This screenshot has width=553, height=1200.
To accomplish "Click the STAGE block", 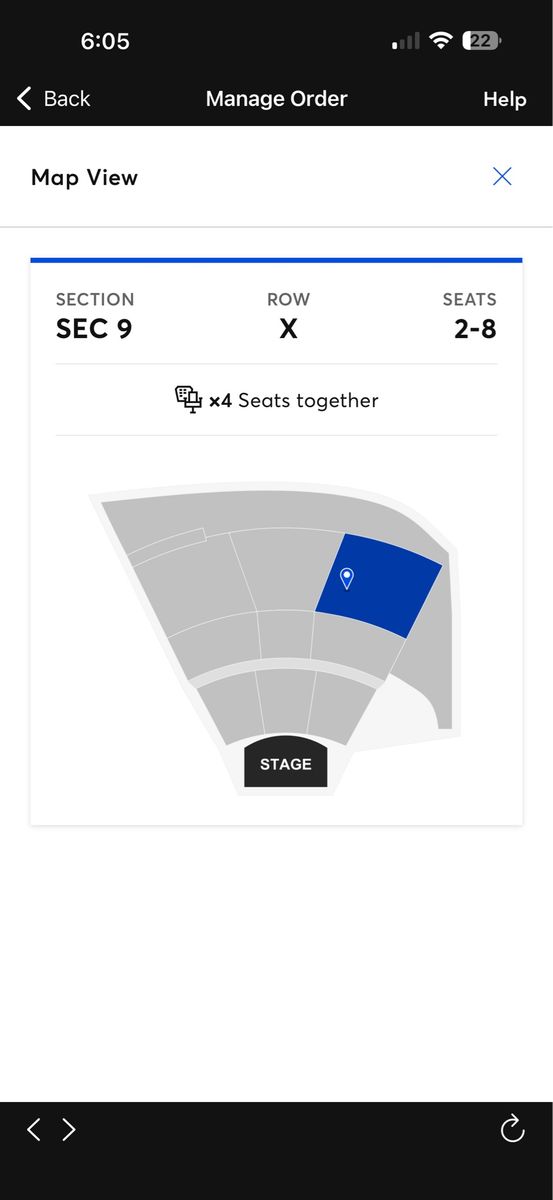I will pos(286,764).
